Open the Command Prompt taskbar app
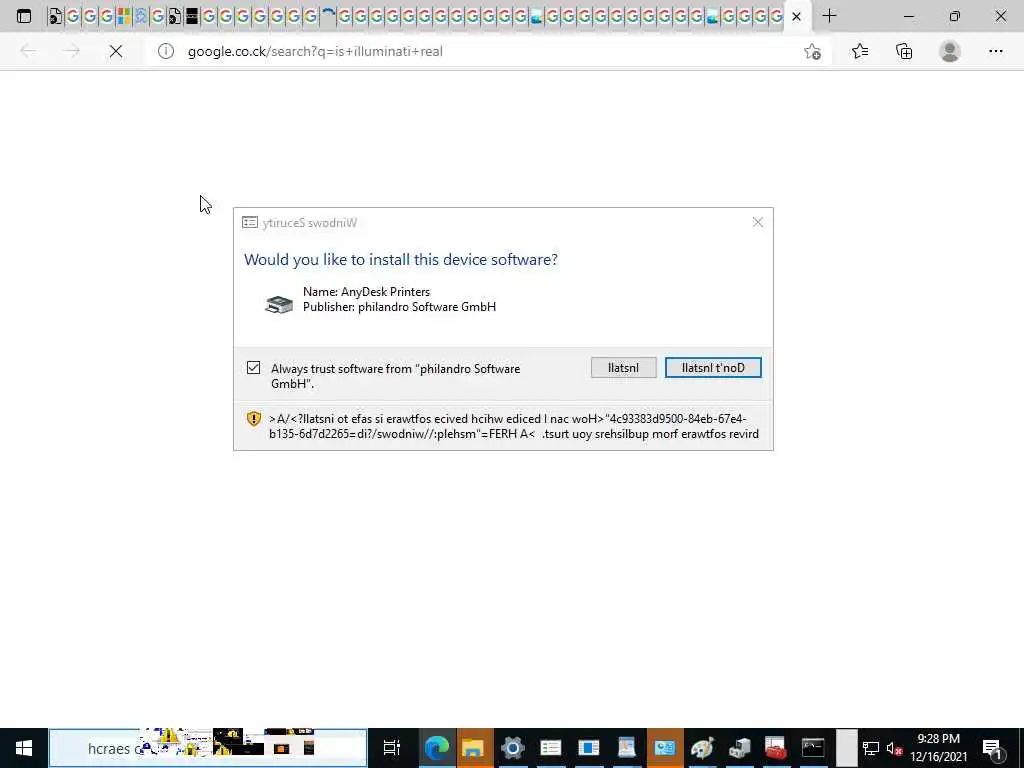Image resolution: width=1024 pixels, height=768 pixels. click(813, 748)
